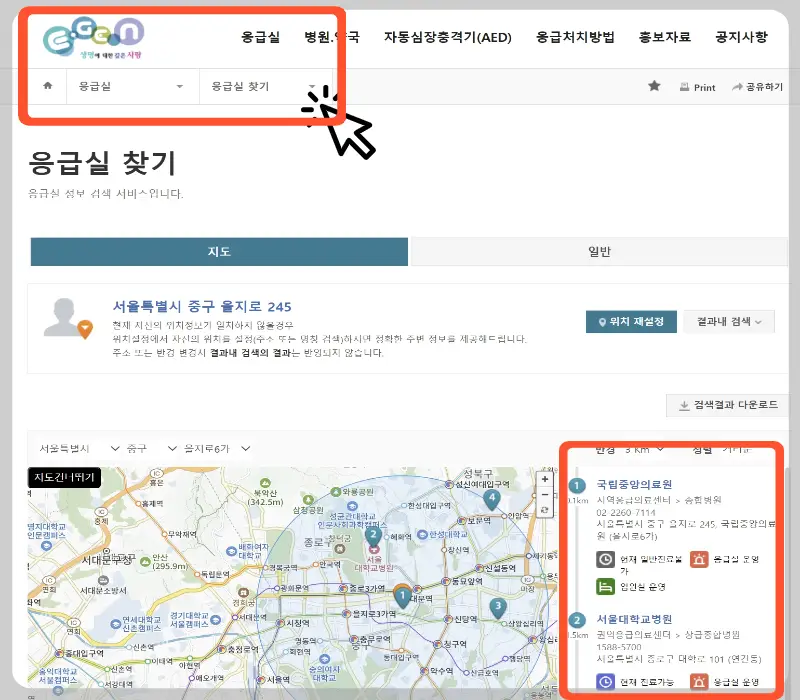Click map marker number 3
The image size is (800, 700).
pos(497,604)
